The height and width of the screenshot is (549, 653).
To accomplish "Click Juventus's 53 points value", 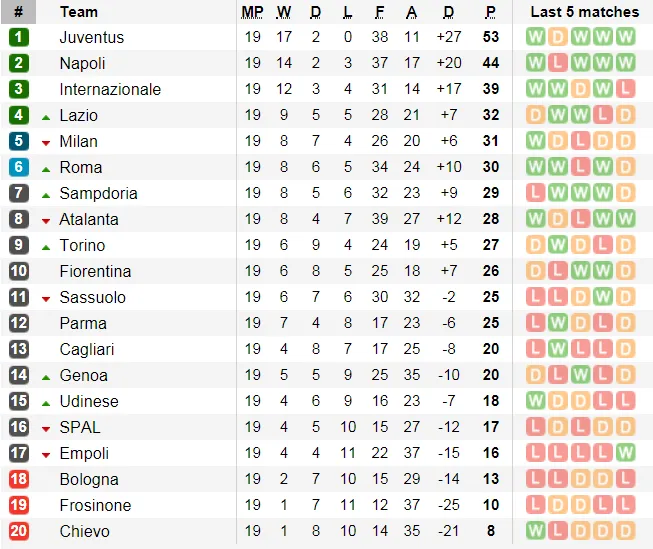I will [490, 37].
